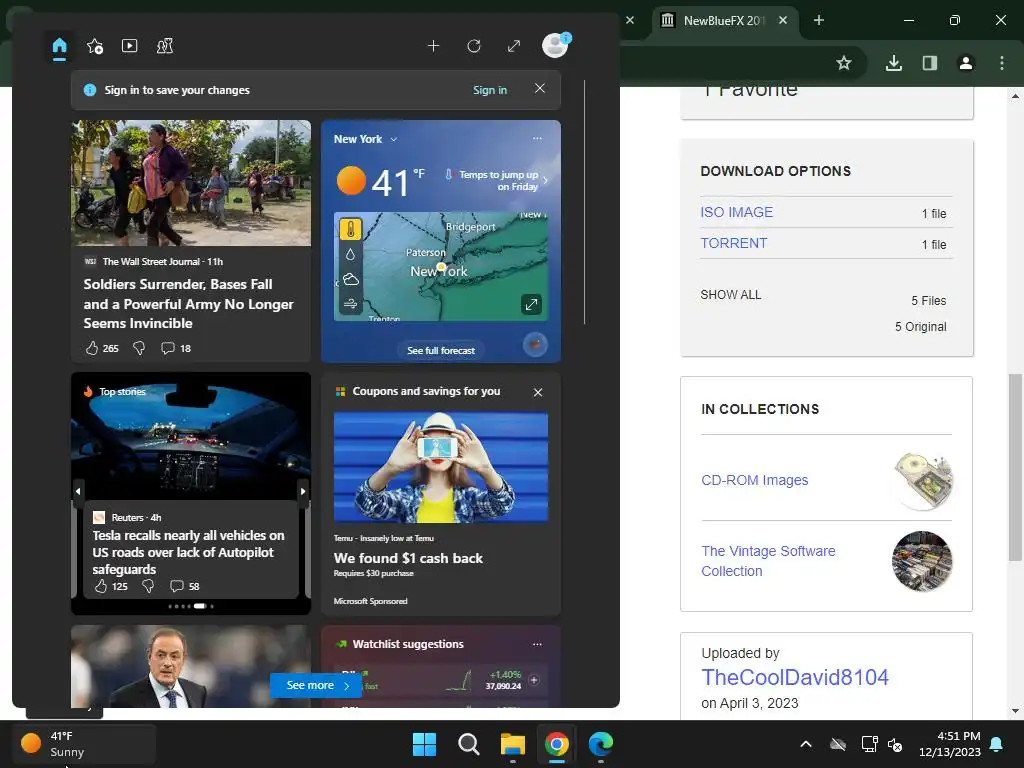Open Watchlist suggestions more options
1024x768 pixels.
point(537,644)
